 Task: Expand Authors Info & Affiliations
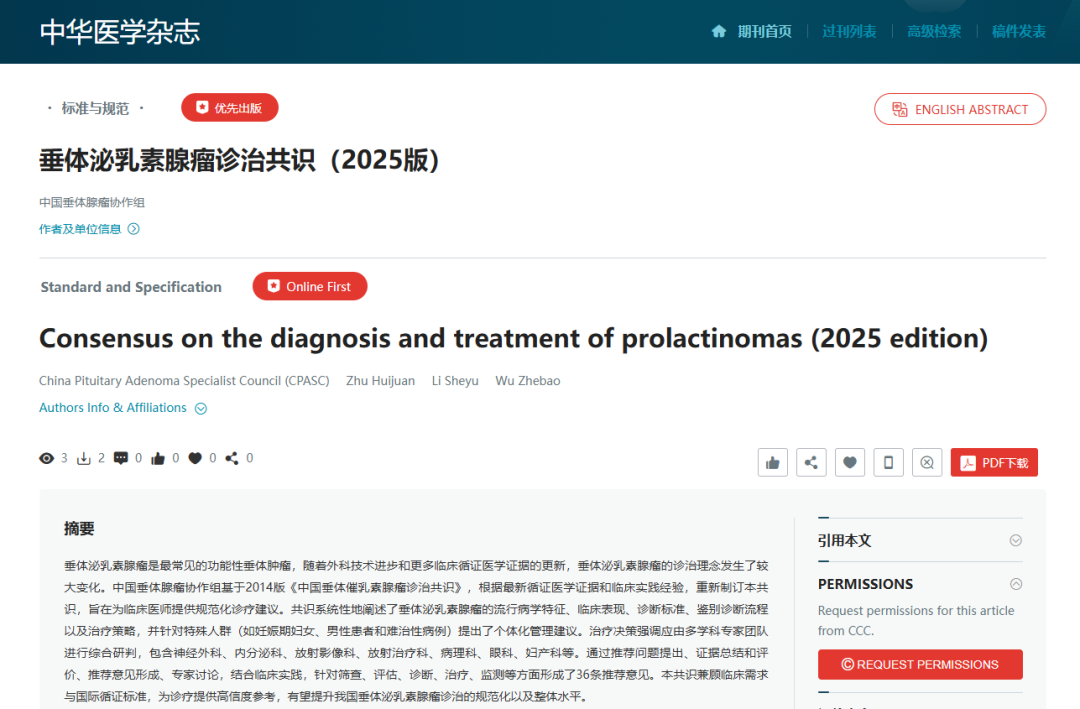point(123,408)
